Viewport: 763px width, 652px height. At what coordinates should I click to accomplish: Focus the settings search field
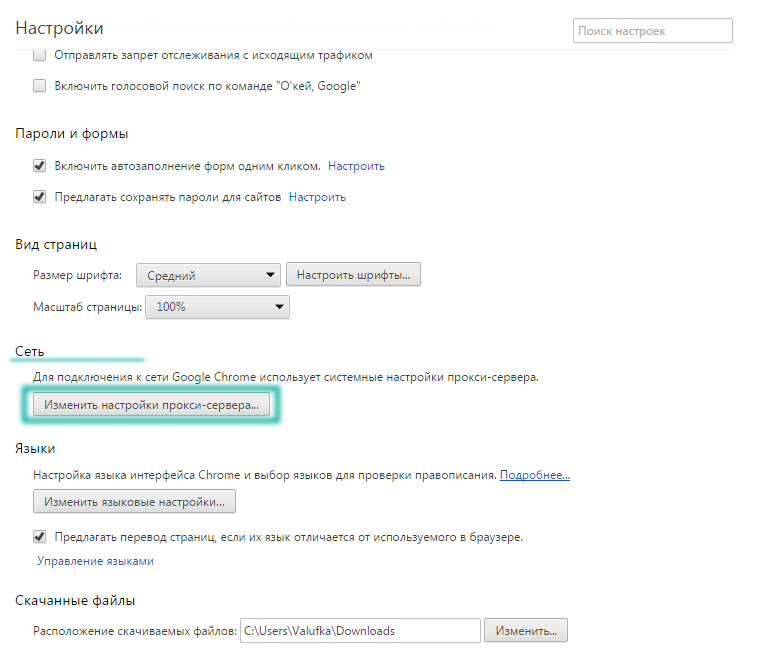tap(653, 31)
